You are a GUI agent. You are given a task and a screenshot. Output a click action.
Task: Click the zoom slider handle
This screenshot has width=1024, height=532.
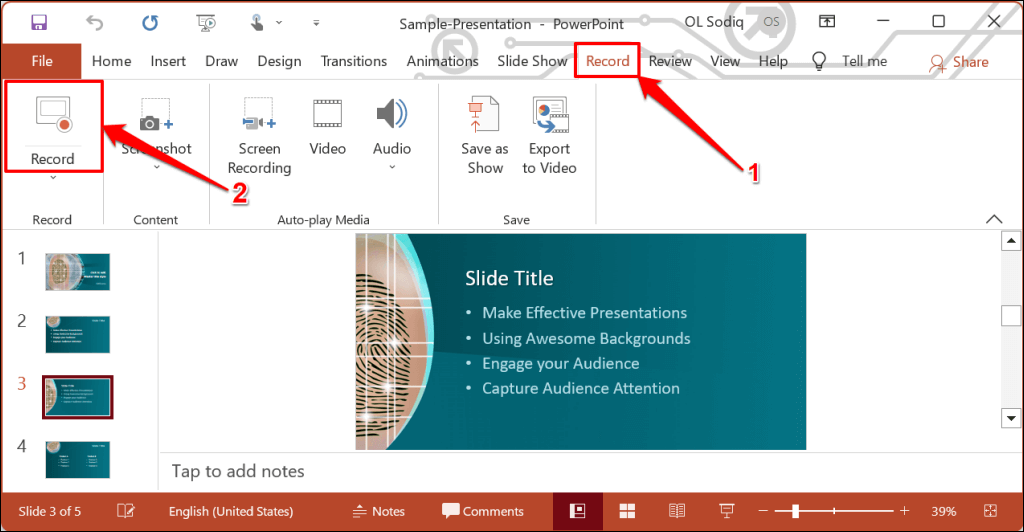pos(795,511)
